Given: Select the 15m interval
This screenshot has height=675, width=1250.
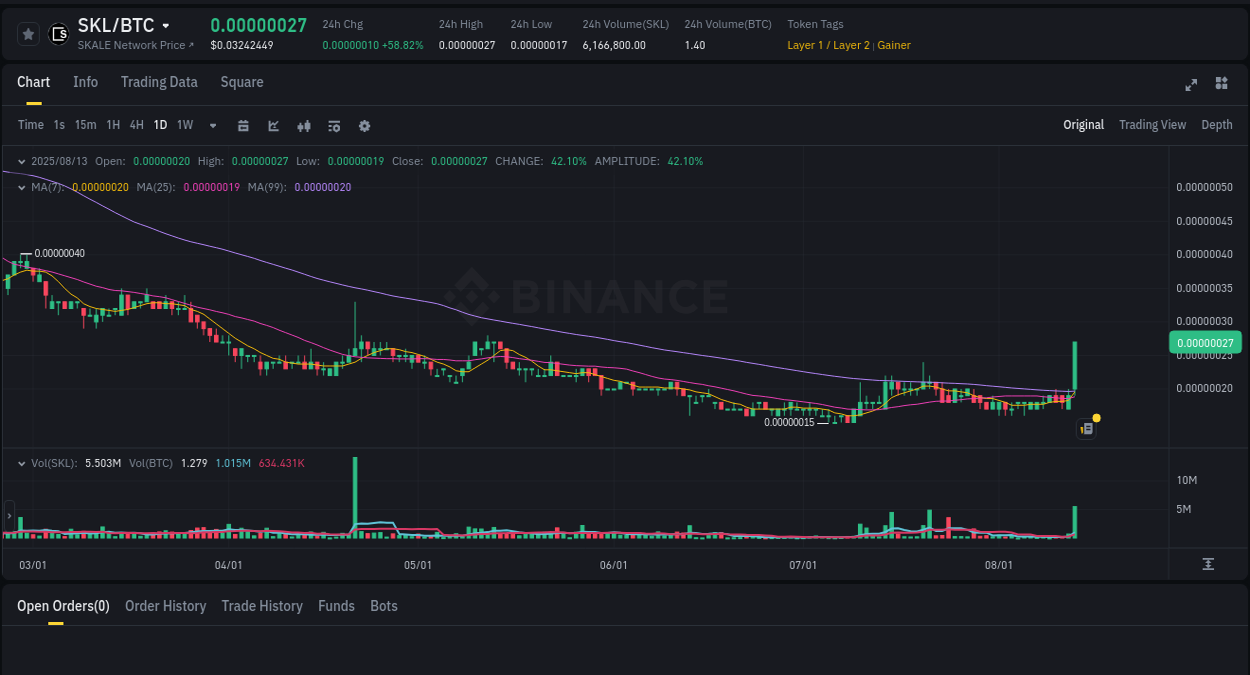Looking at the screenshot, I should [x=85, y=125].
